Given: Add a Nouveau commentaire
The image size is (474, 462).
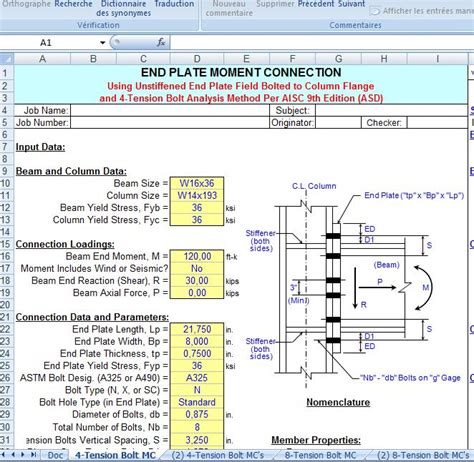Looking at the screenshot, I should tap(229, 9).
